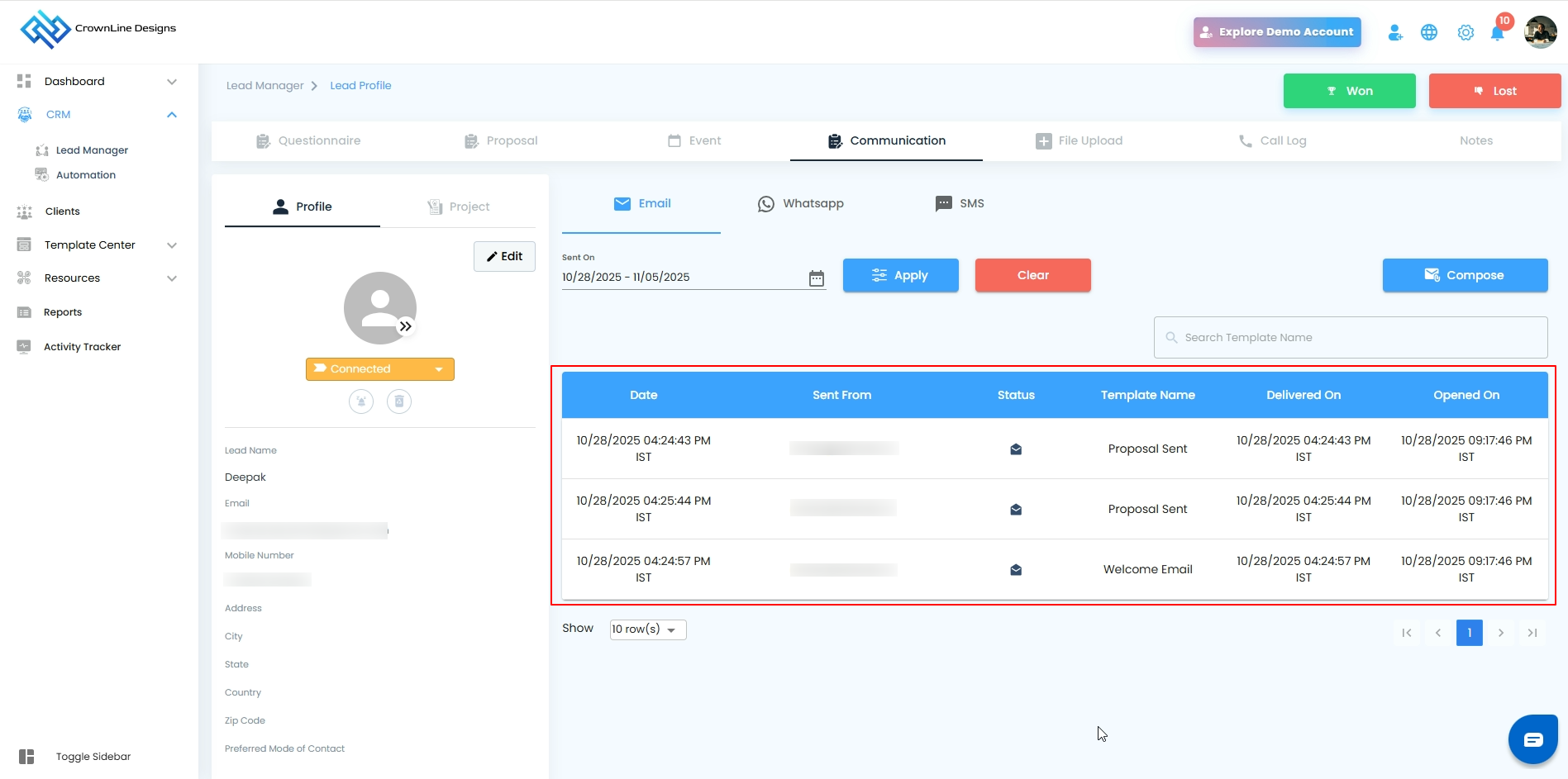Click the Sent On date range field
The height and width of the screenshot is (779, 1568).
click(694, 278)
